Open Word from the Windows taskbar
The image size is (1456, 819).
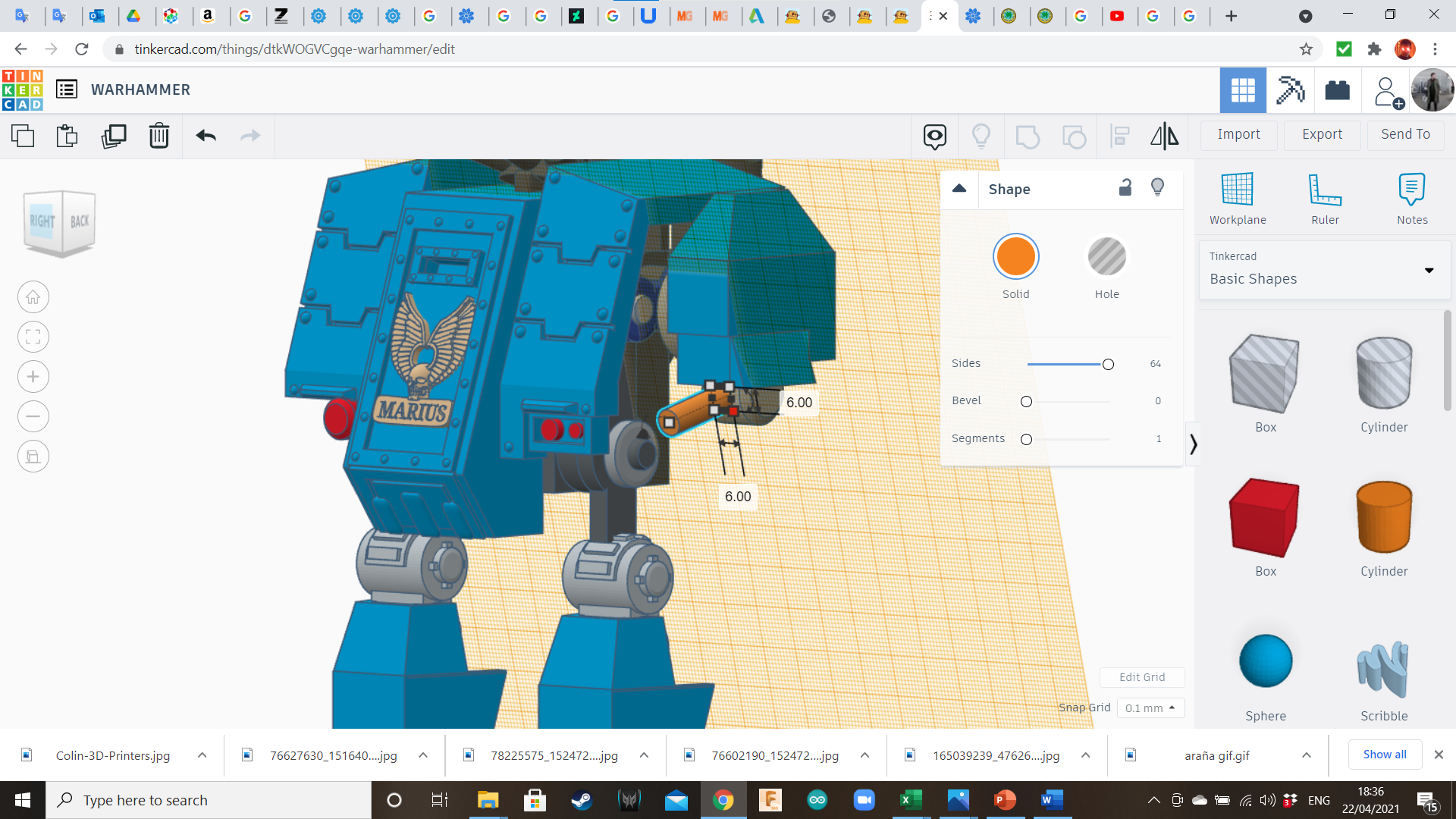(1052, 800)
